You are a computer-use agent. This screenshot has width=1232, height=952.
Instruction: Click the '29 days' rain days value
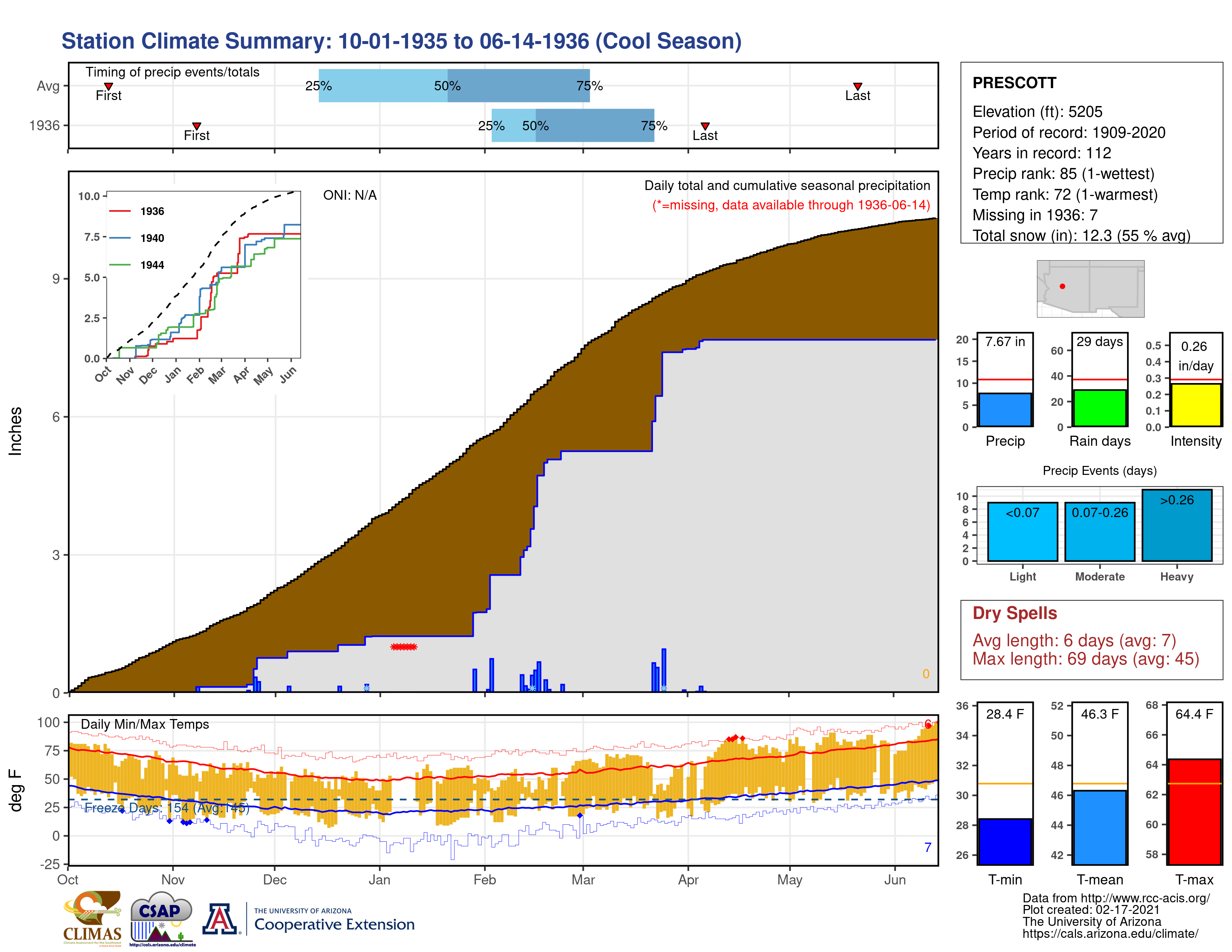coord(1099,342)
